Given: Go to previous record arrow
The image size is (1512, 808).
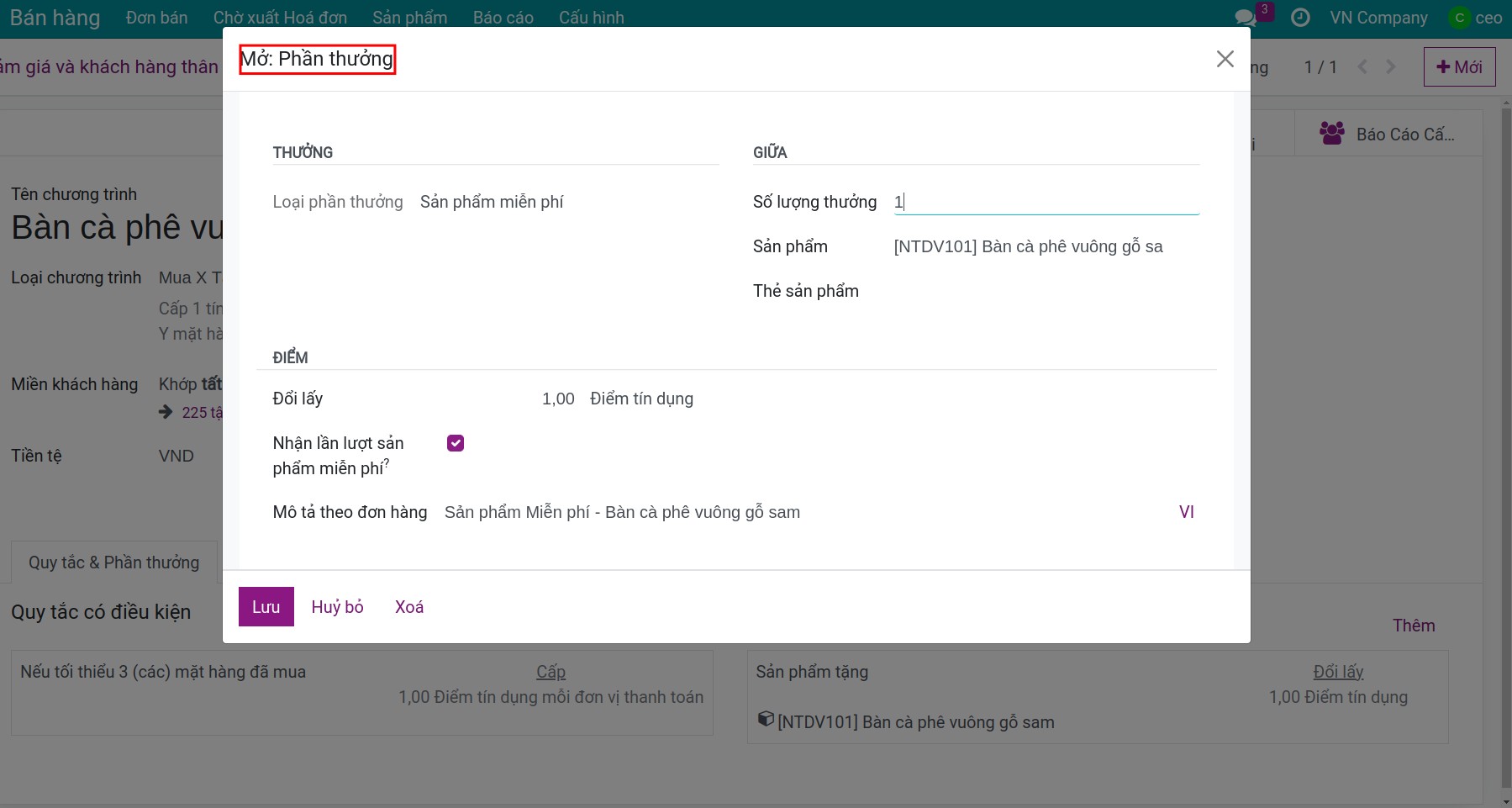Looking at the screenshot, I should click(x=1362, y=67).
